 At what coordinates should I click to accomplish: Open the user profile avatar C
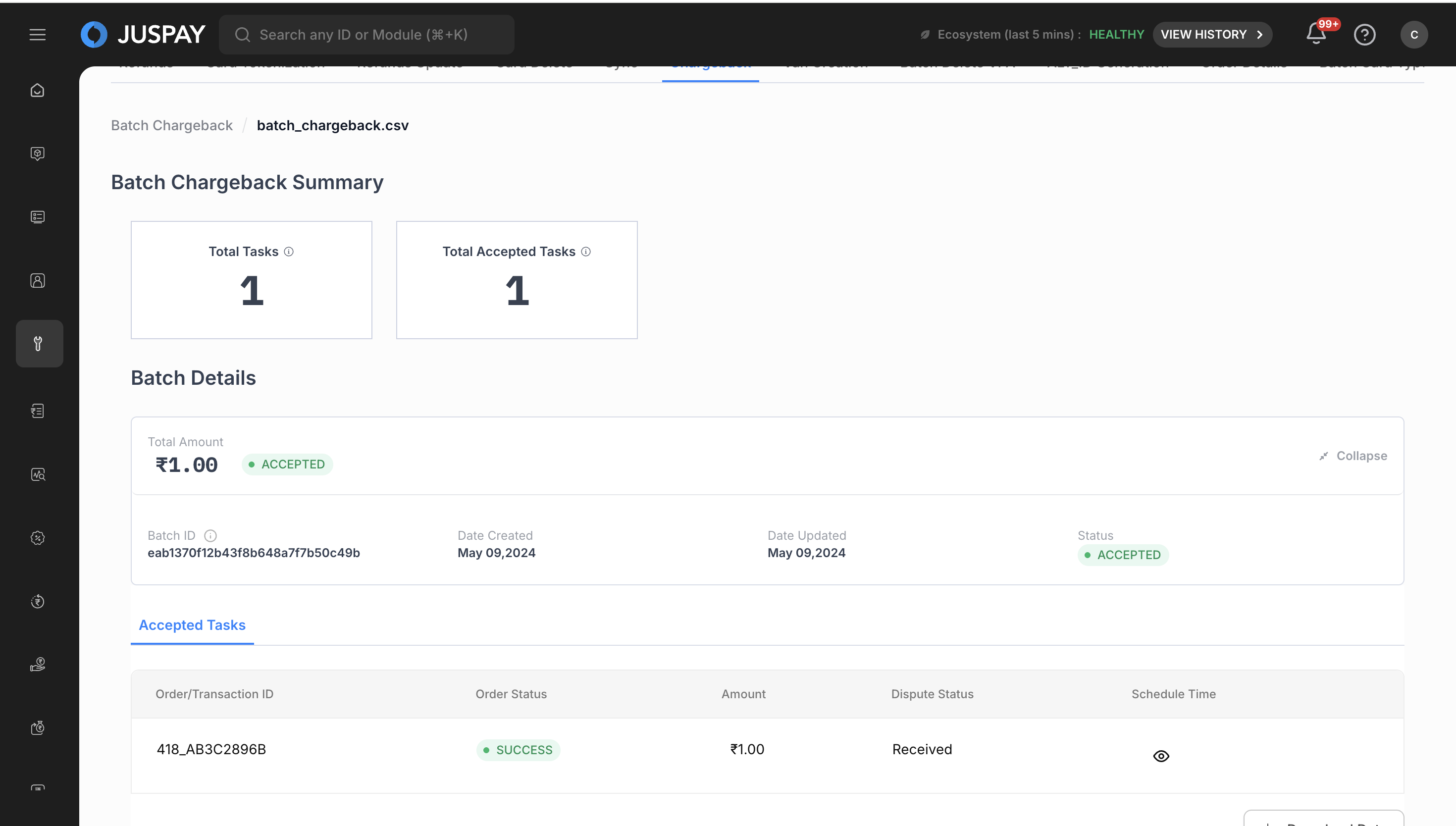click(x=1413, y=35)
